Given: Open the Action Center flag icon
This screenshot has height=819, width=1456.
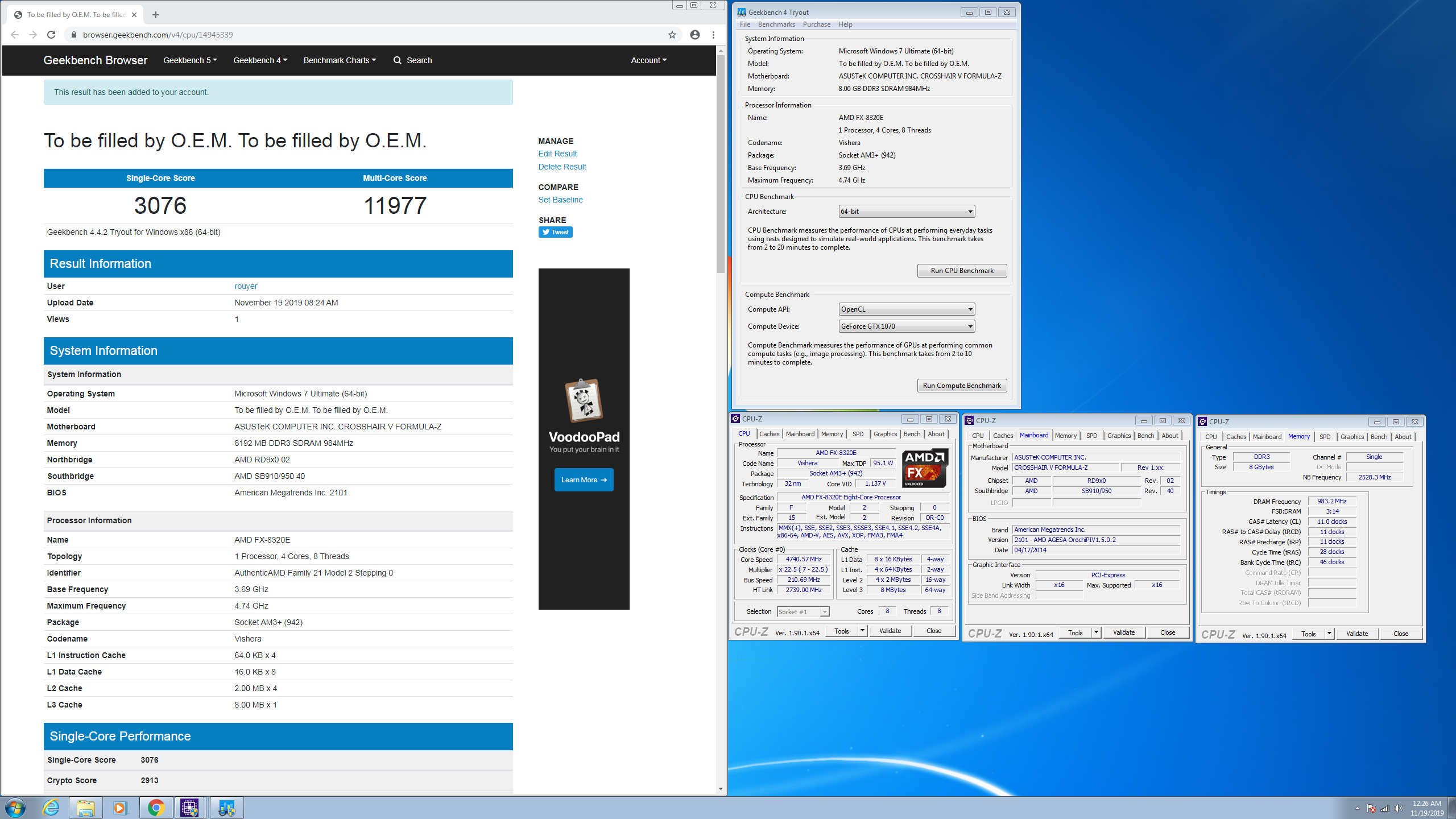Looking at the screenshot, I should (x=1371, y=809).
